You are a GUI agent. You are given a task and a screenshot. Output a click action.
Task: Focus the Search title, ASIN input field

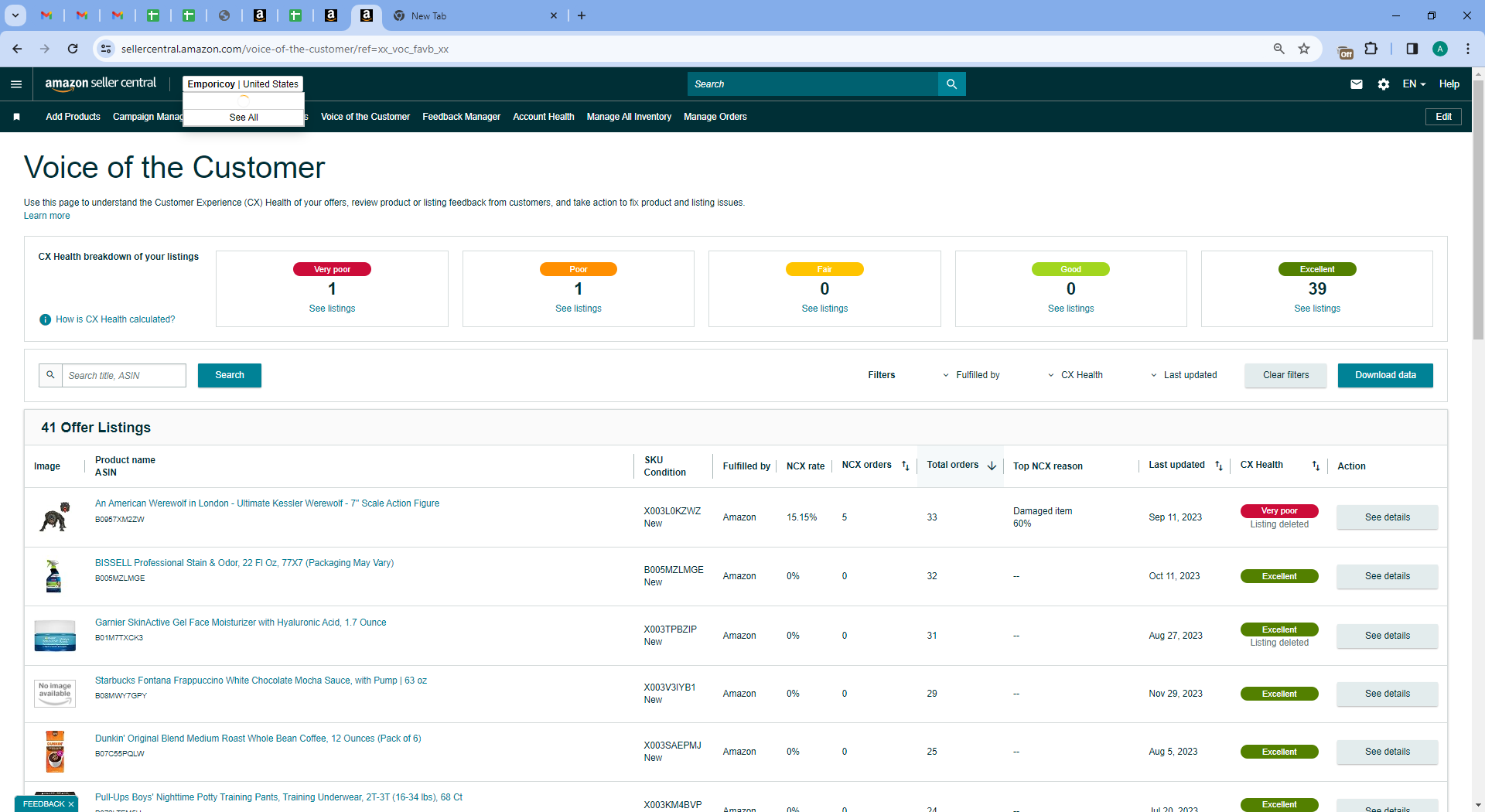(x=124, y=375)
